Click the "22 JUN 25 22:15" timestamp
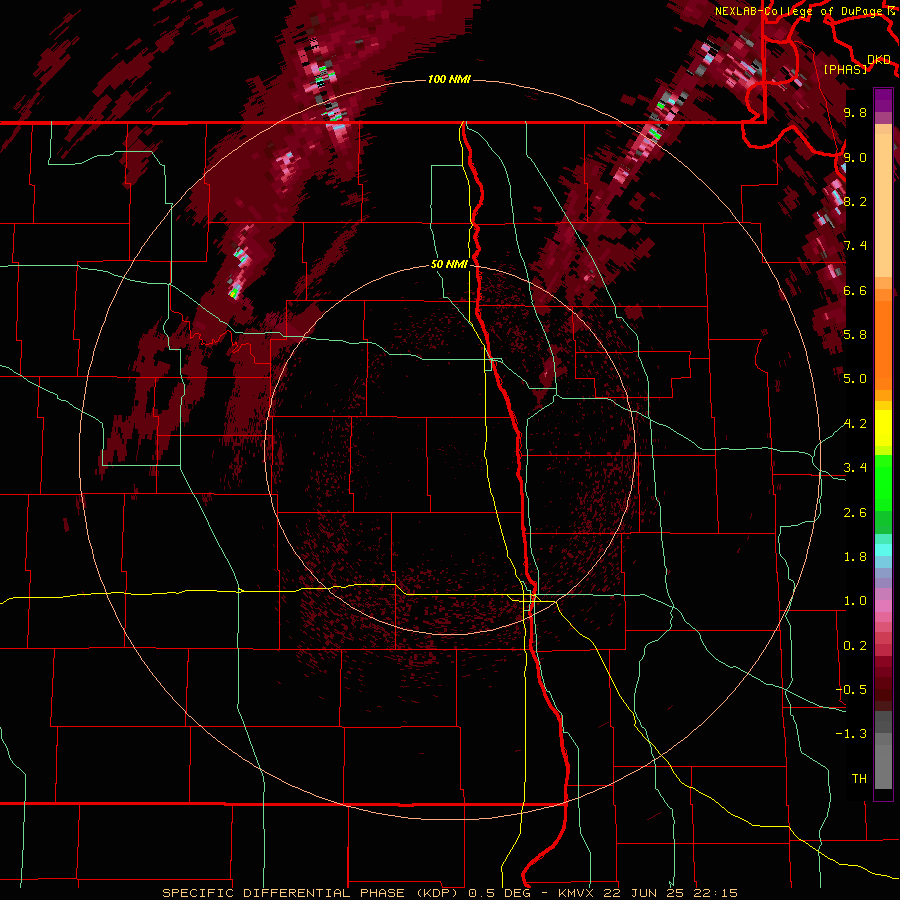The width and height of the screenshot is (900, 900). tap(669, 893)
